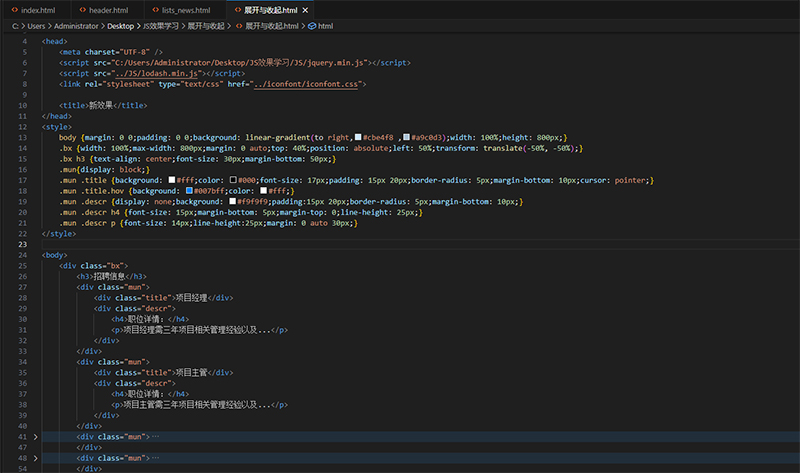The image size is (800, 473).
Task: Click HTML file icon on lists_news.html tab
Action: (x=156, y=10)
